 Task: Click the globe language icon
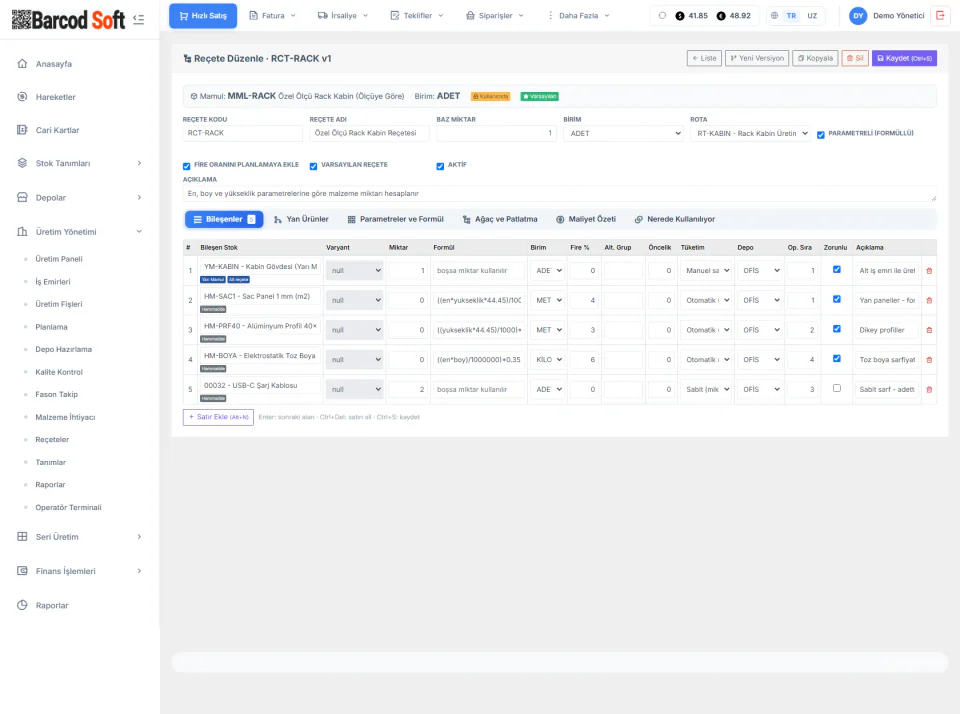point(774,16)
